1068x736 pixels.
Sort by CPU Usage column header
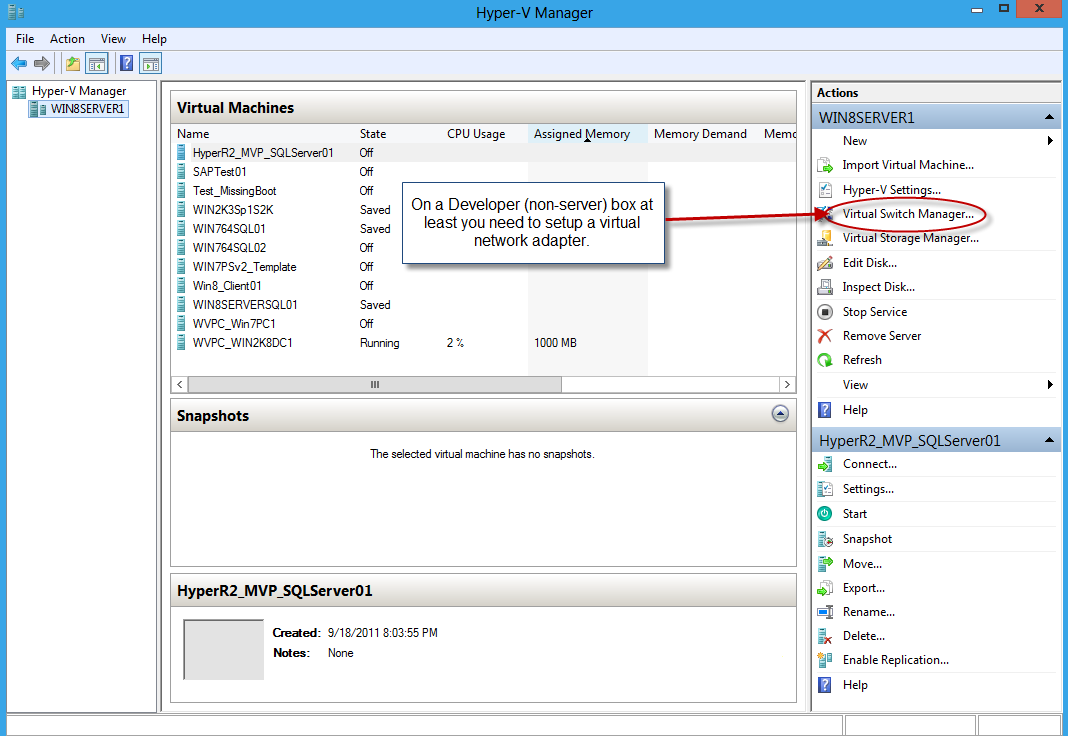point(476,134)
